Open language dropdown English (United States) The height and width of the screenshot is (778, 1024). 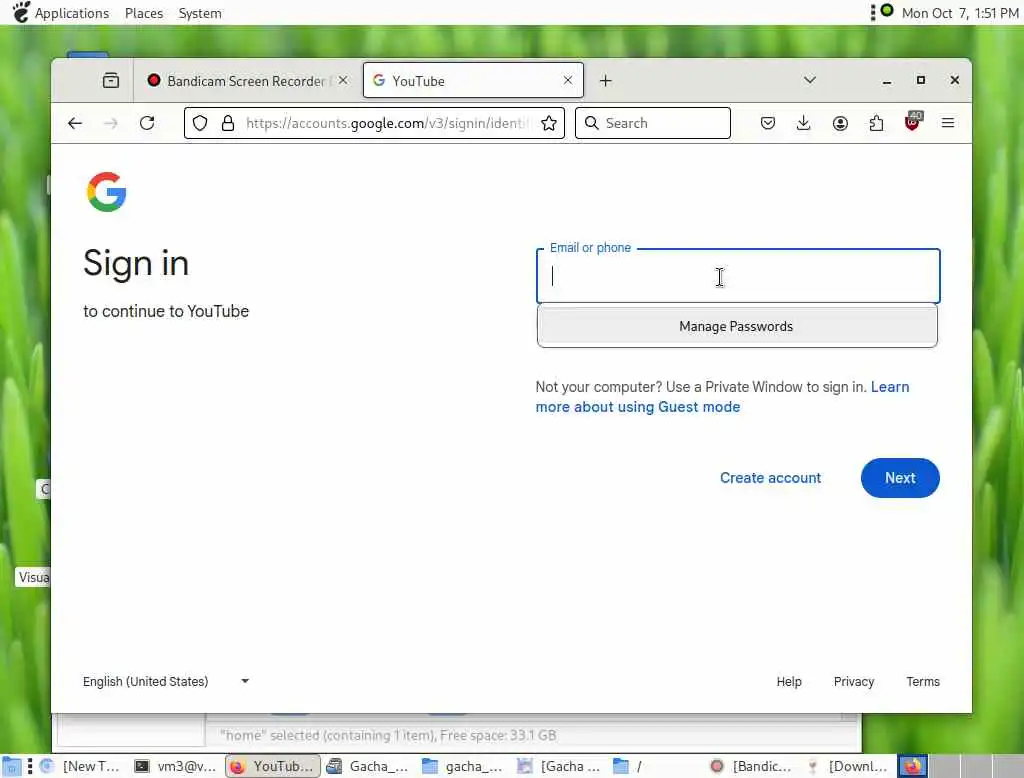(166, 681)
